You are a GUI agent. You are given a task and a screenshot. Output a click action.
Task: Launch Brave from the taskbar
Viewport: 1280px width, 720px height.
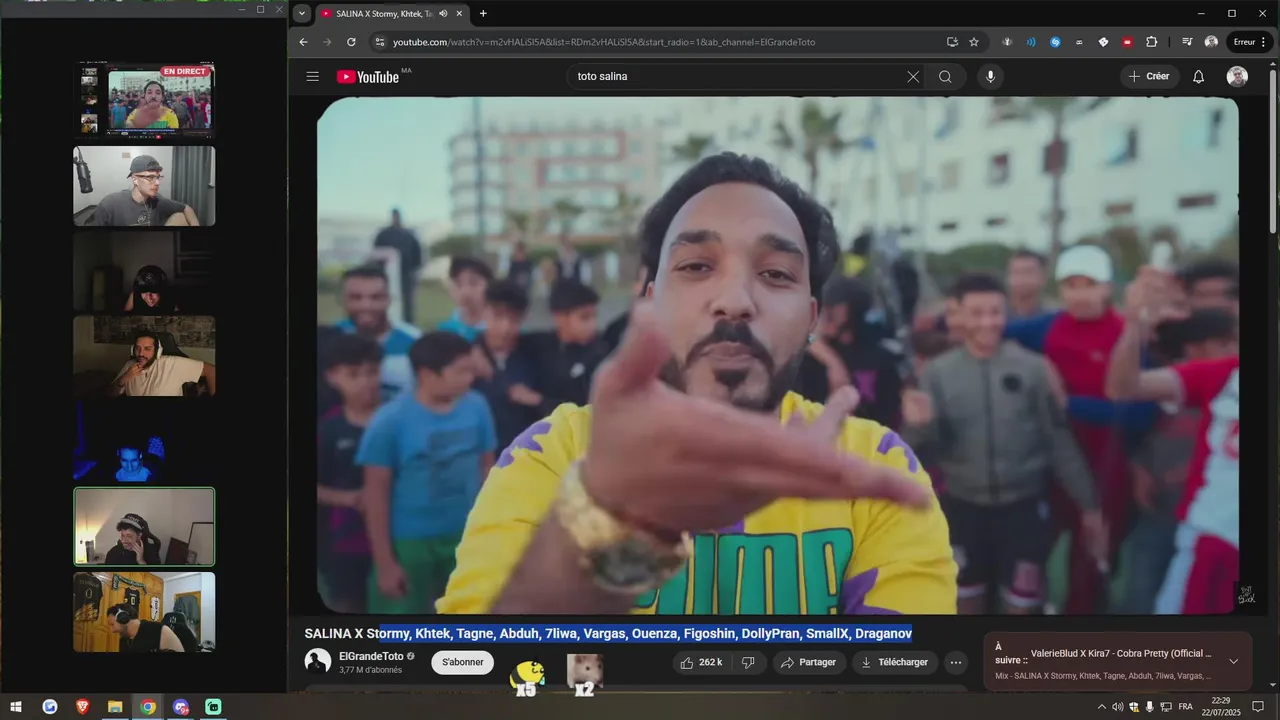click(x=82, y=707)
